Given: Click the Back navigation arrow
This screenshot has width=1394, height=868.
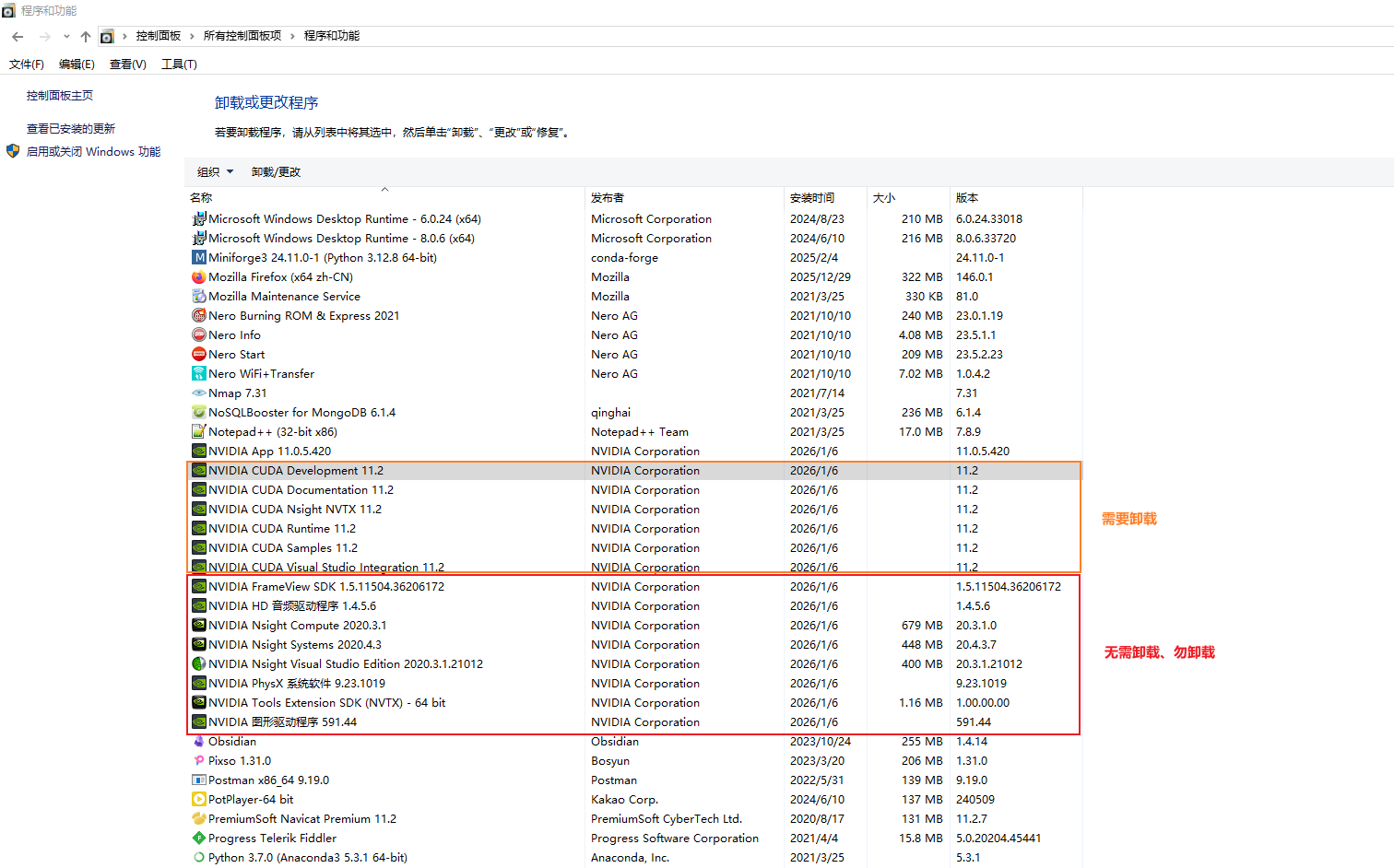Looking at the screenshot, I should [18, 36].
